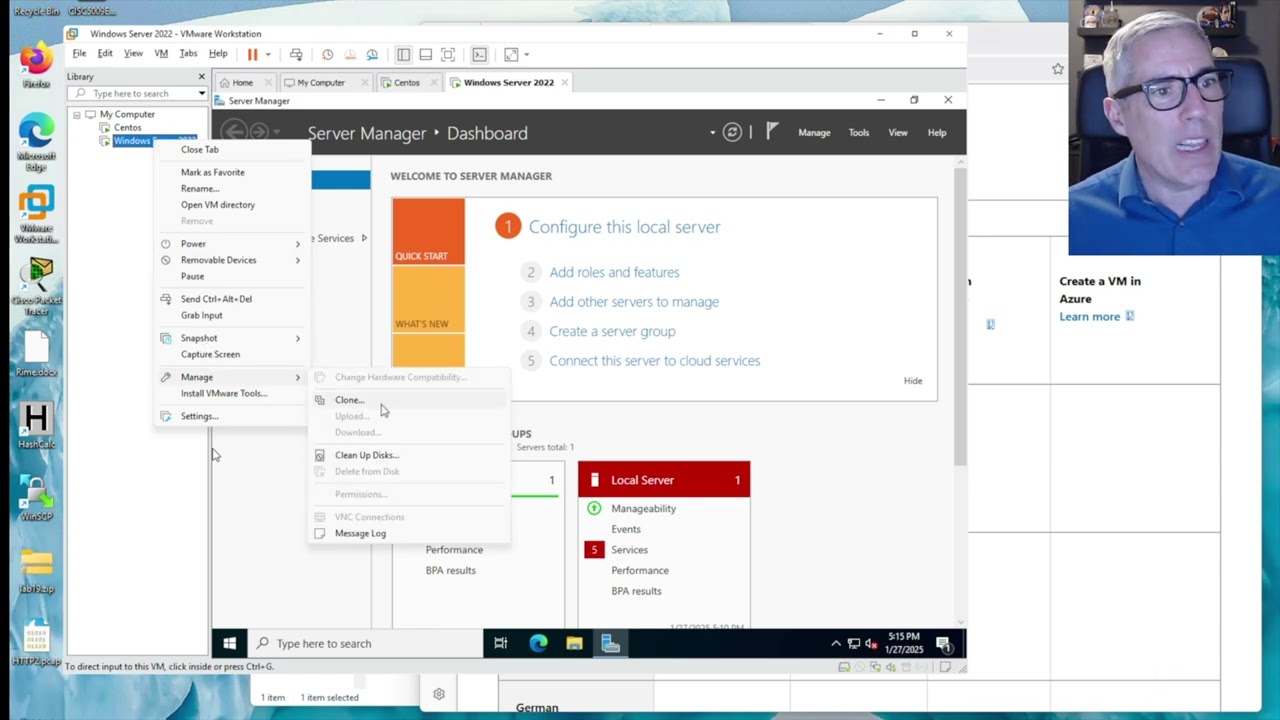Click Hide in welcome panel

(913, 381)
